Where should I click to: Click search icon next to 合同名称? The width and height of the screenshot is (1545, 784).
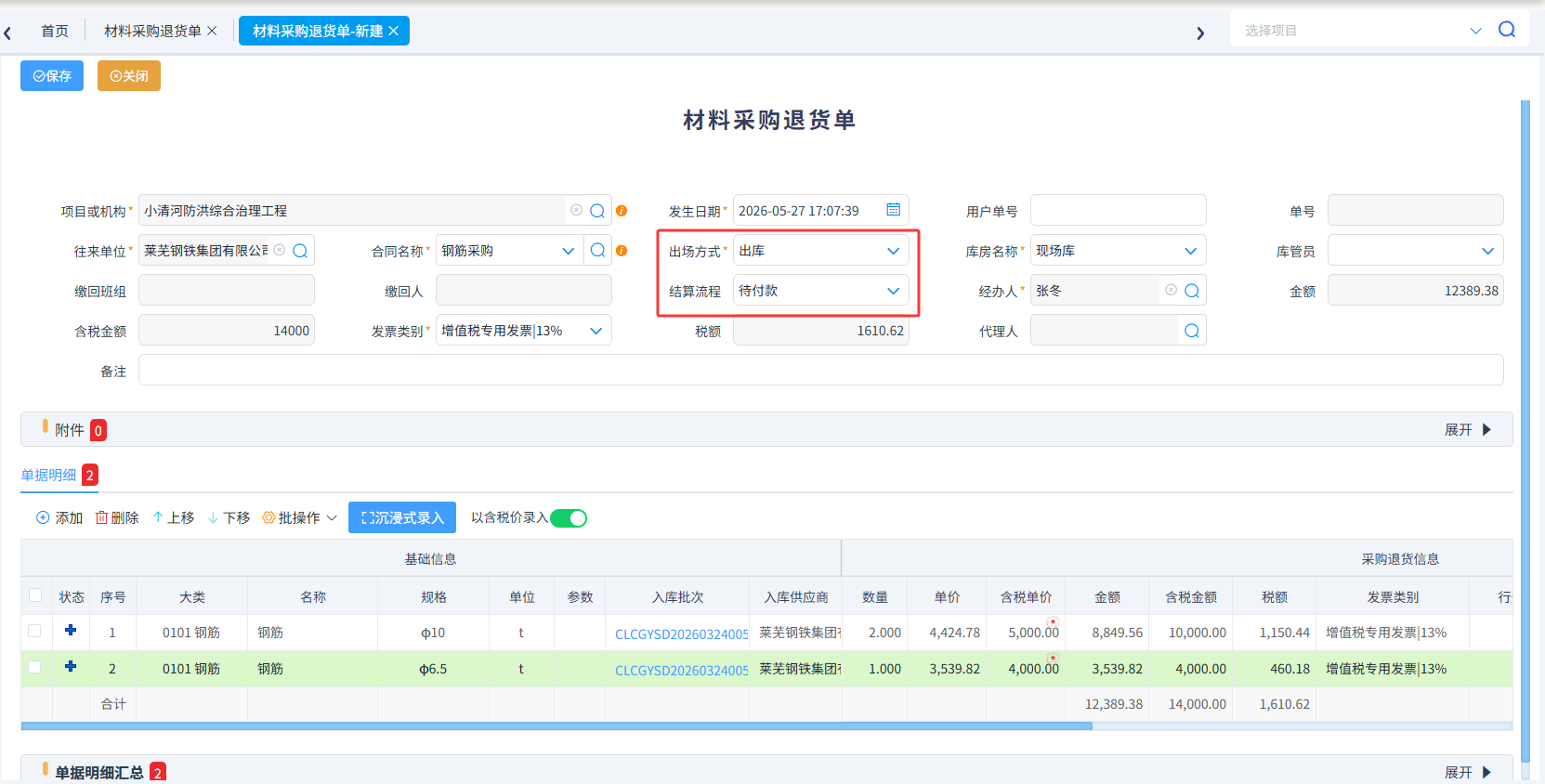[x=597, y=251]
